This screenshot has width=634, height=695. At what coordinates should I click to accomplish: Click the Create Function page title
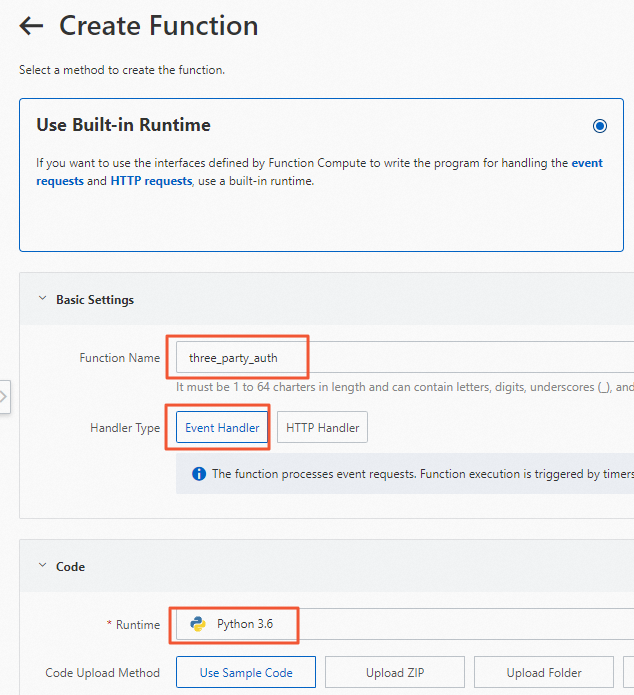[x=158, y=26]
